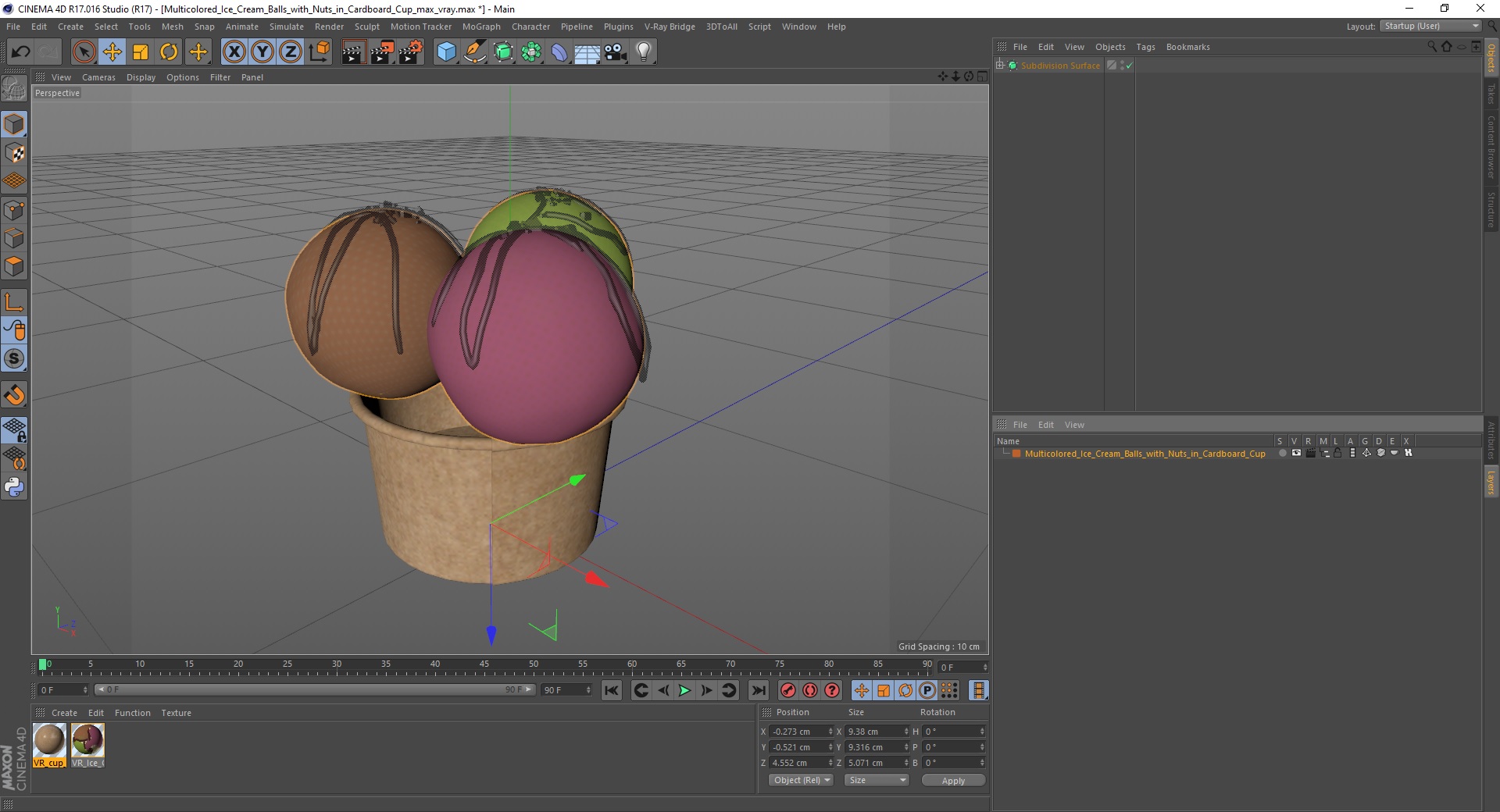Screen dimensions: 1500x812
Task: Open the vertical Layers tab
Action: pos(1491,482)
